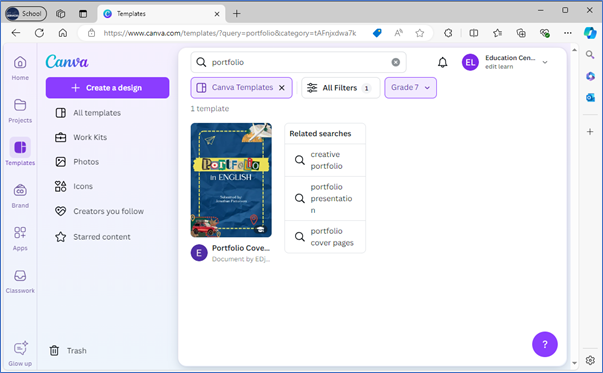Open a new browser tab

237,14
